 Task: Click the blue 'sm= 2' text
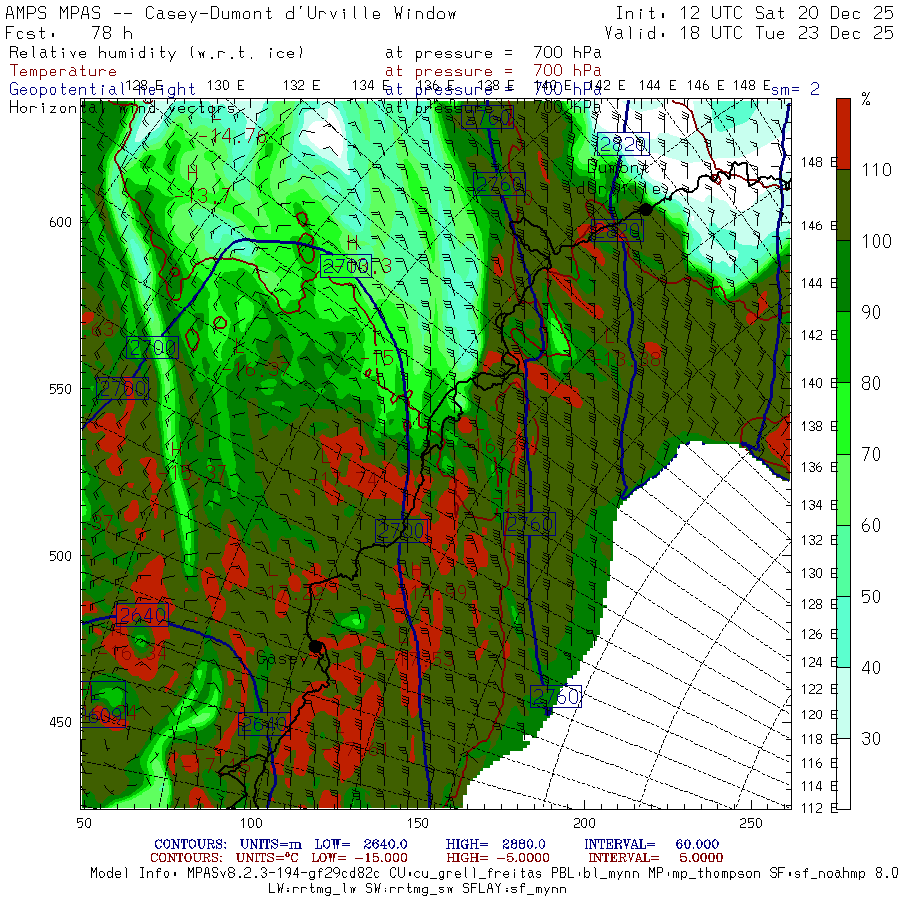pos(795,89)
